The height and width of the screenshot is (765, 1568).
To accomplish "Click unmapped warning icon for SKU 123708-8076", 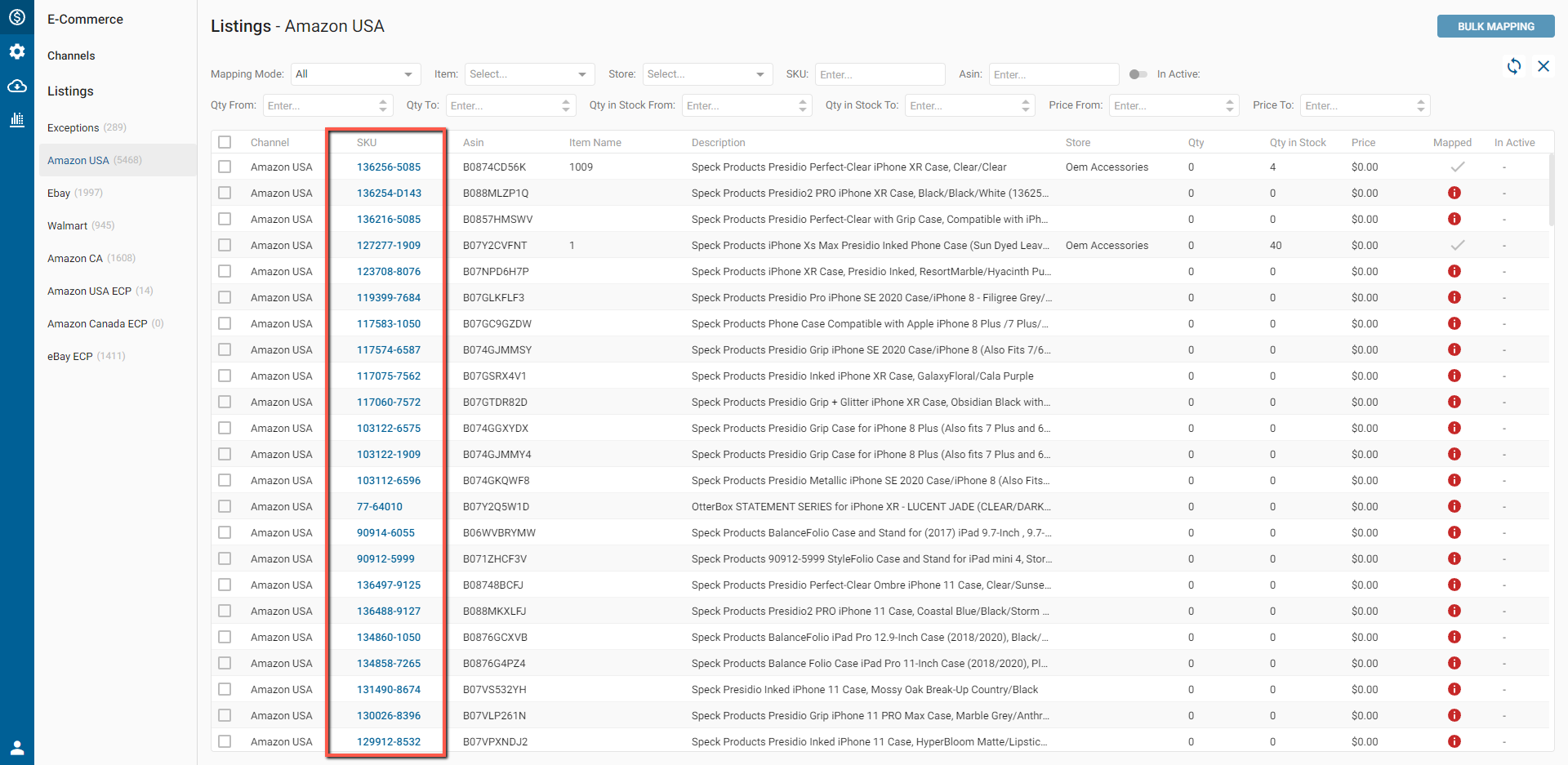I will pyautogui.click(x=1454, y=271).
